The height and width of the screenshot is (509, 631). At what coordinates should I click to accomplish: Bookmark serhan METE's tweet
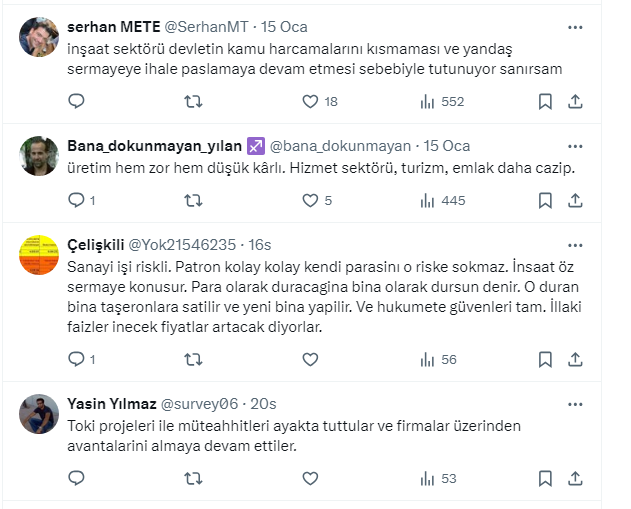pos(546,101)
